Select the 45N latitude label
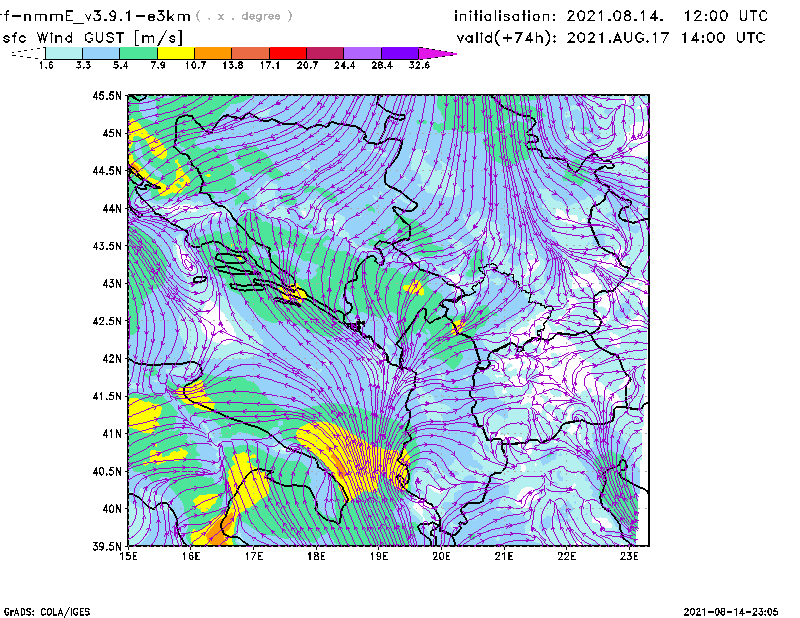This screenshot has width=800, height=618. [112, 133]
